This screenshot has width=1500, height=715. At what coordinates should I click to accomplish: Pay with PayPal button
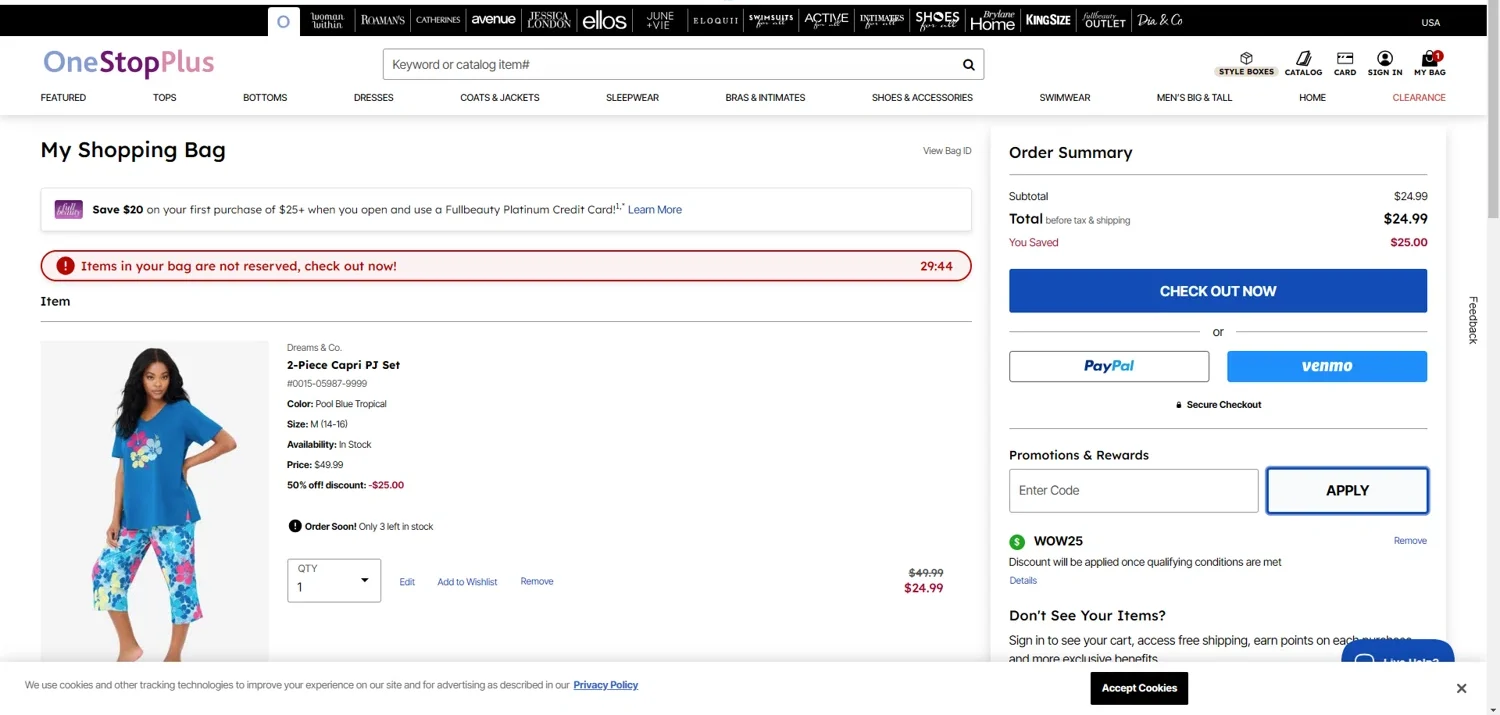coord(1109,366)
